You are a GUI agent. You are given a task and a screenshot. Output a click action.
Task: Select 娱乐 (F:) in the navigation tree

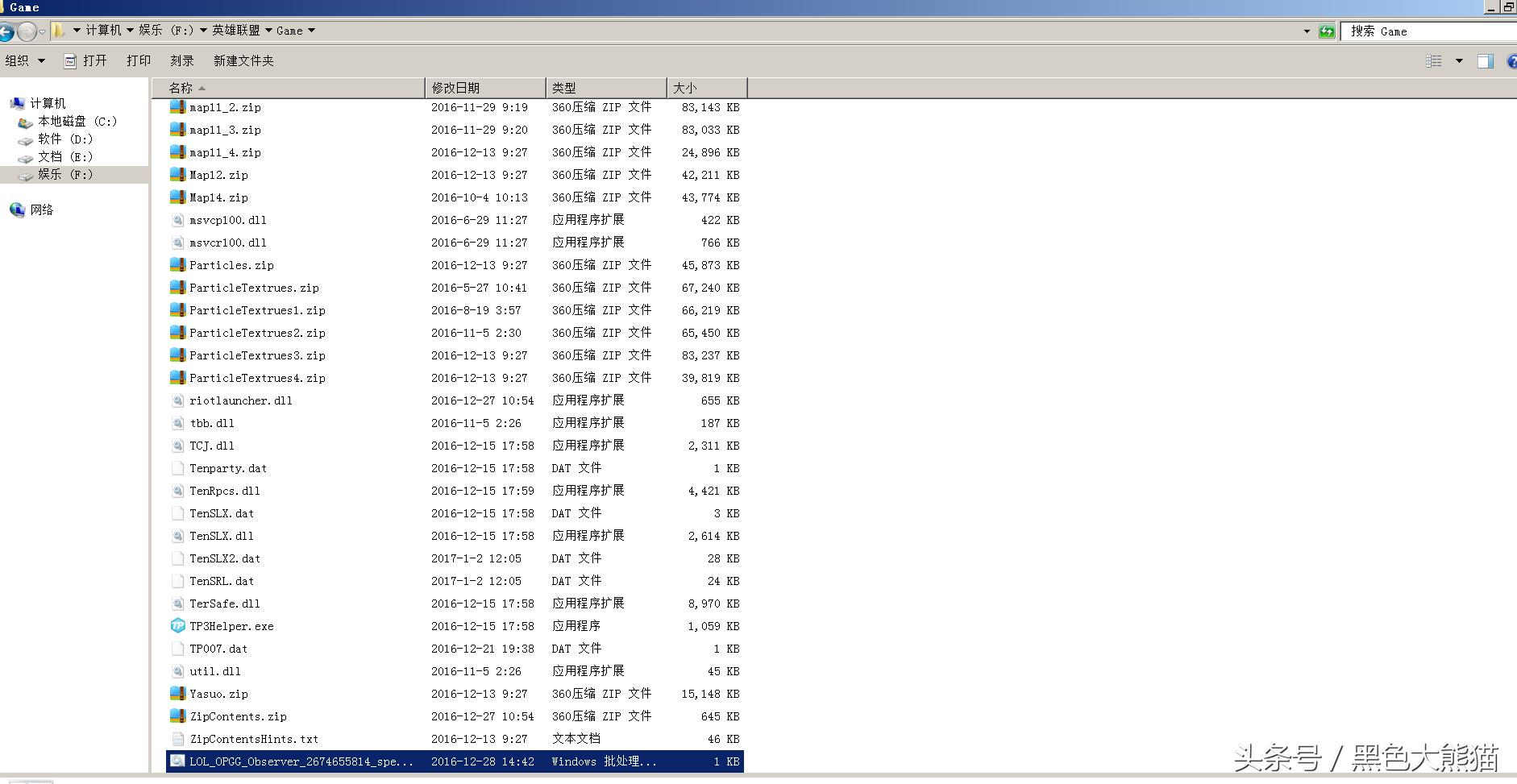click(65, 175)
